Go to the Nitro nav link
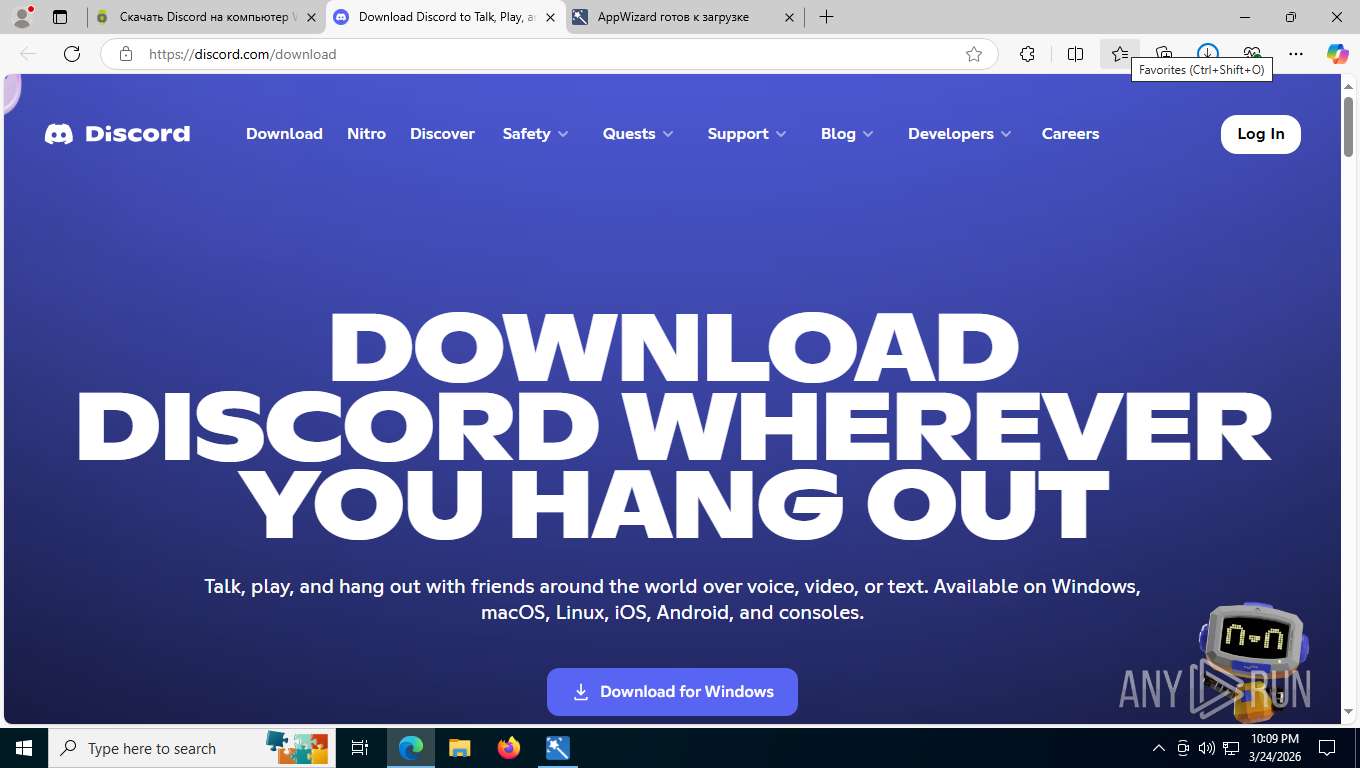 (366, 134)
